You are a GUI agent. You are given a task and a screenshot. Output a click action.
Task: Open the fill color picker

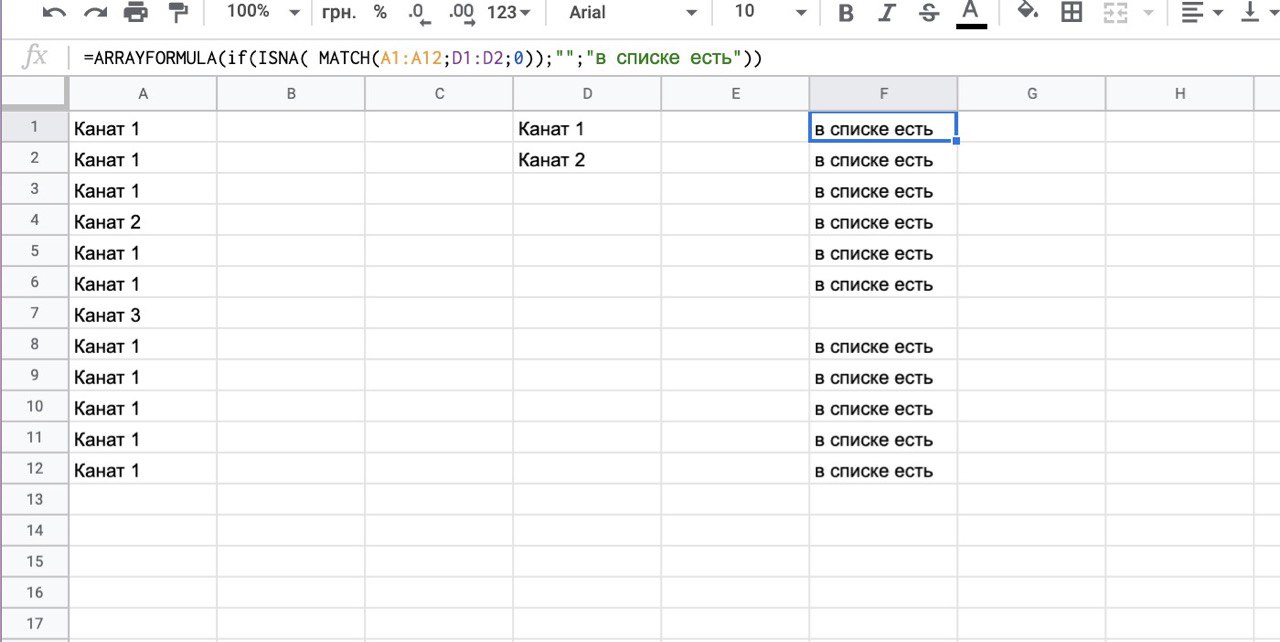coord(1027,13)
